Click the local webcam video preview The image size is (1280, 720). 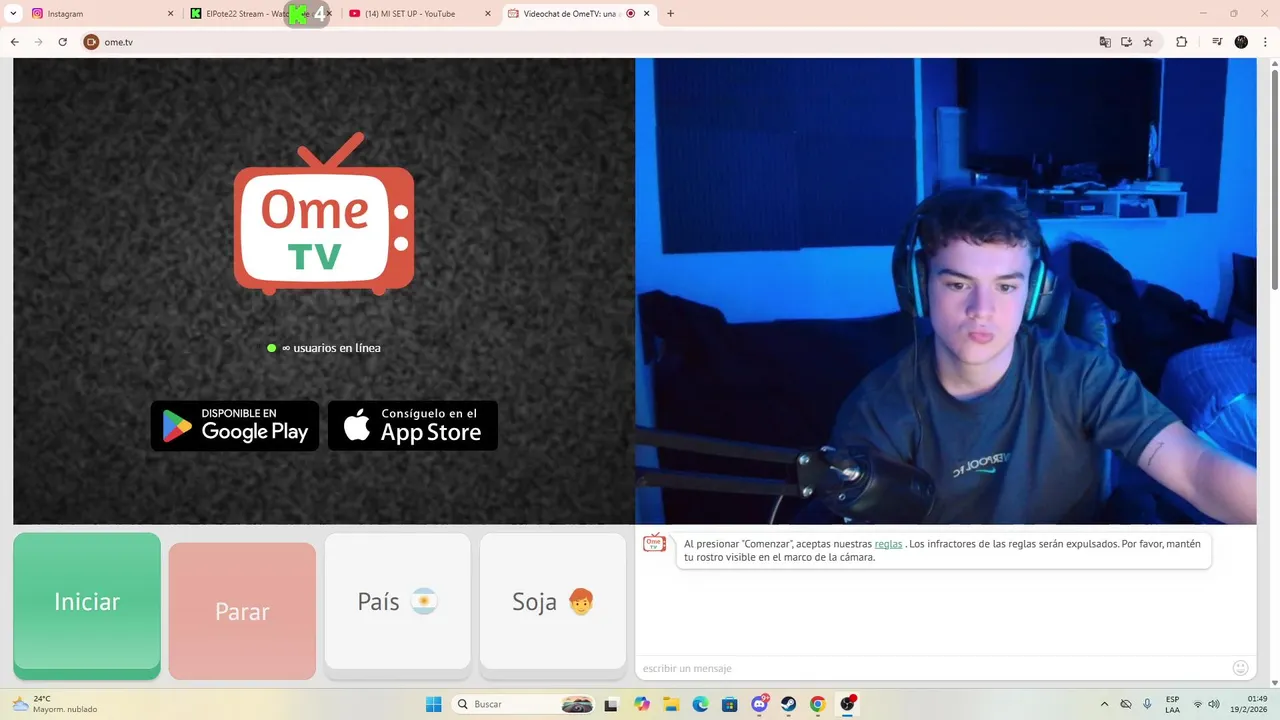(945, 291)
